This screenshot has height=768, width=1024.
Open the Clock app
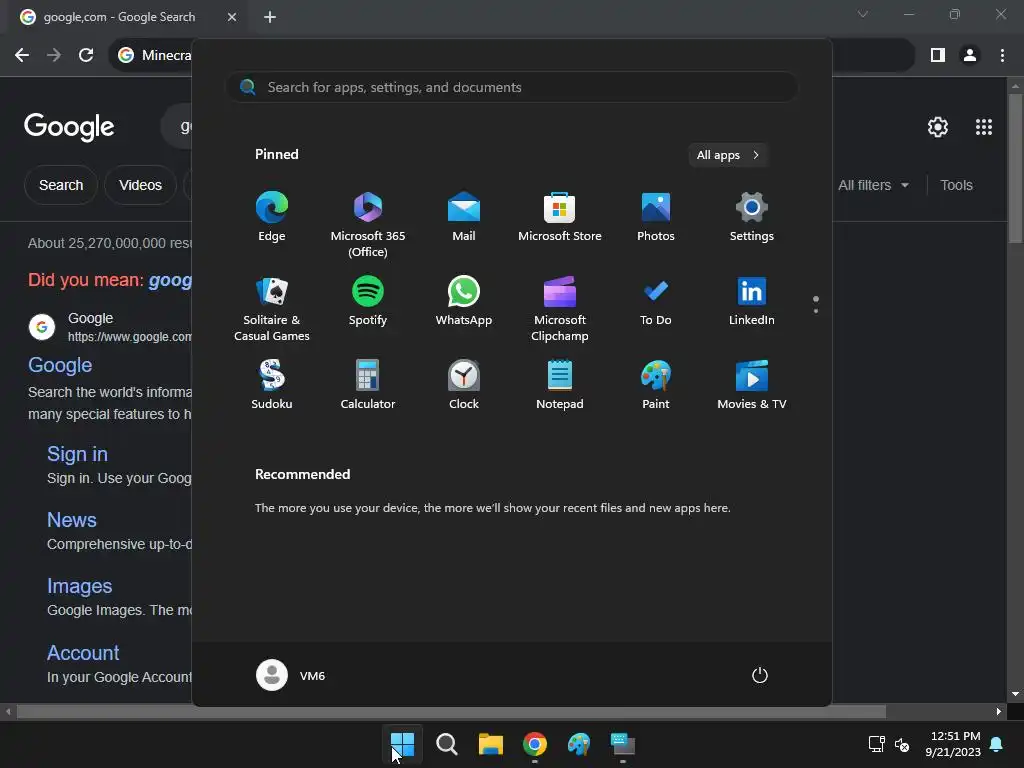pos(464,385)
